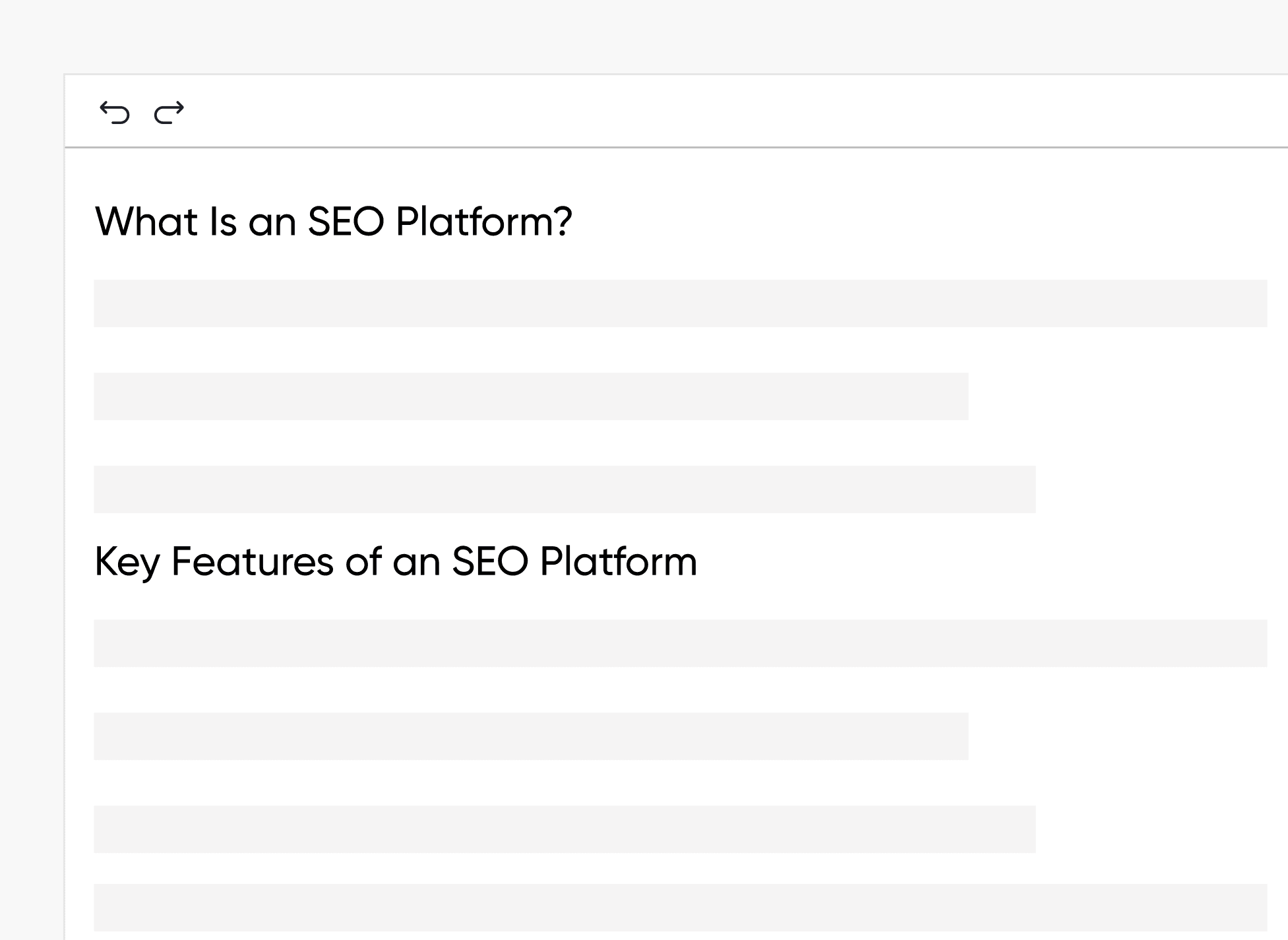Click third placeholder line under "What Is an SEO Platform?"
The image size is (1288, 940).
pyautogui.click(x=565, y=489)
